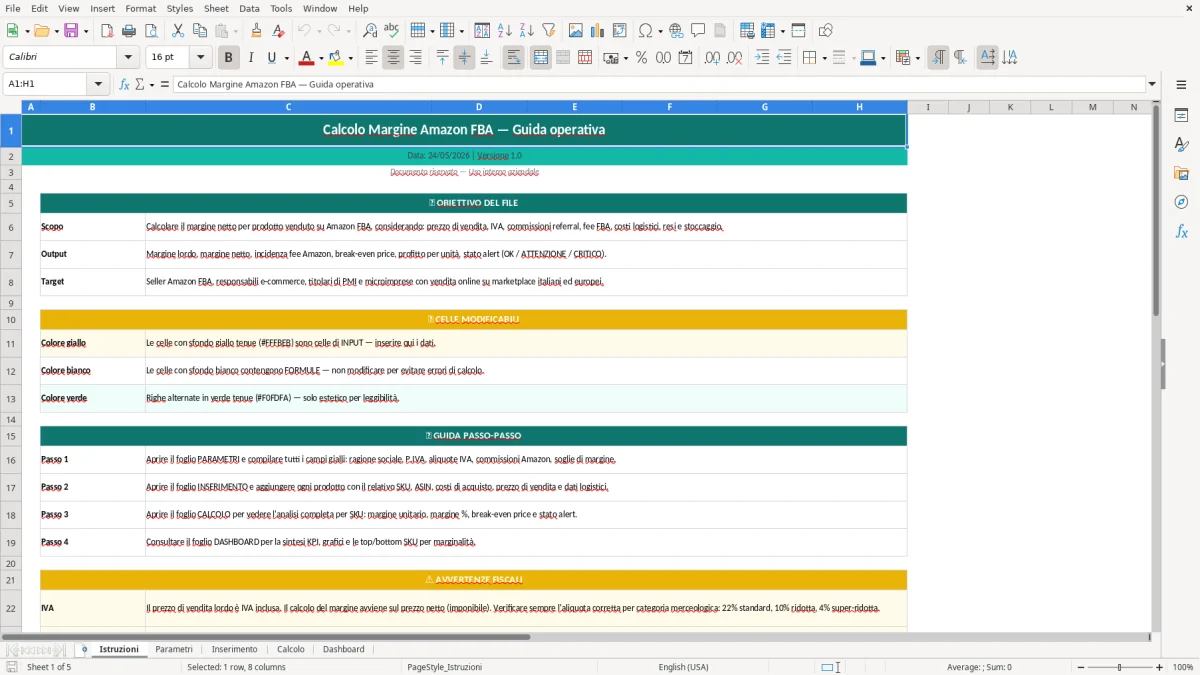The height and width of the screenshot is (675, 1200).
Task: Open the Font Size dropdown
Action: (201, 58)
